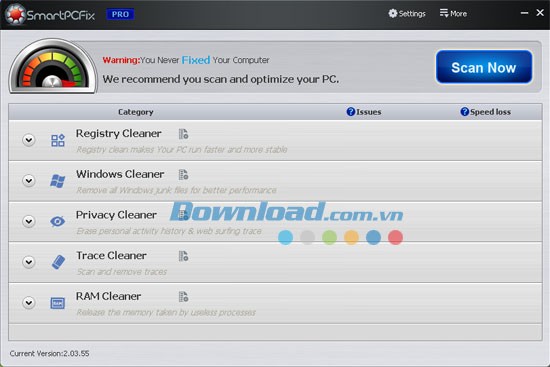The image size is (550, 367).
Task: Click the Windows Cleaner flag icon
Action: 58,181
